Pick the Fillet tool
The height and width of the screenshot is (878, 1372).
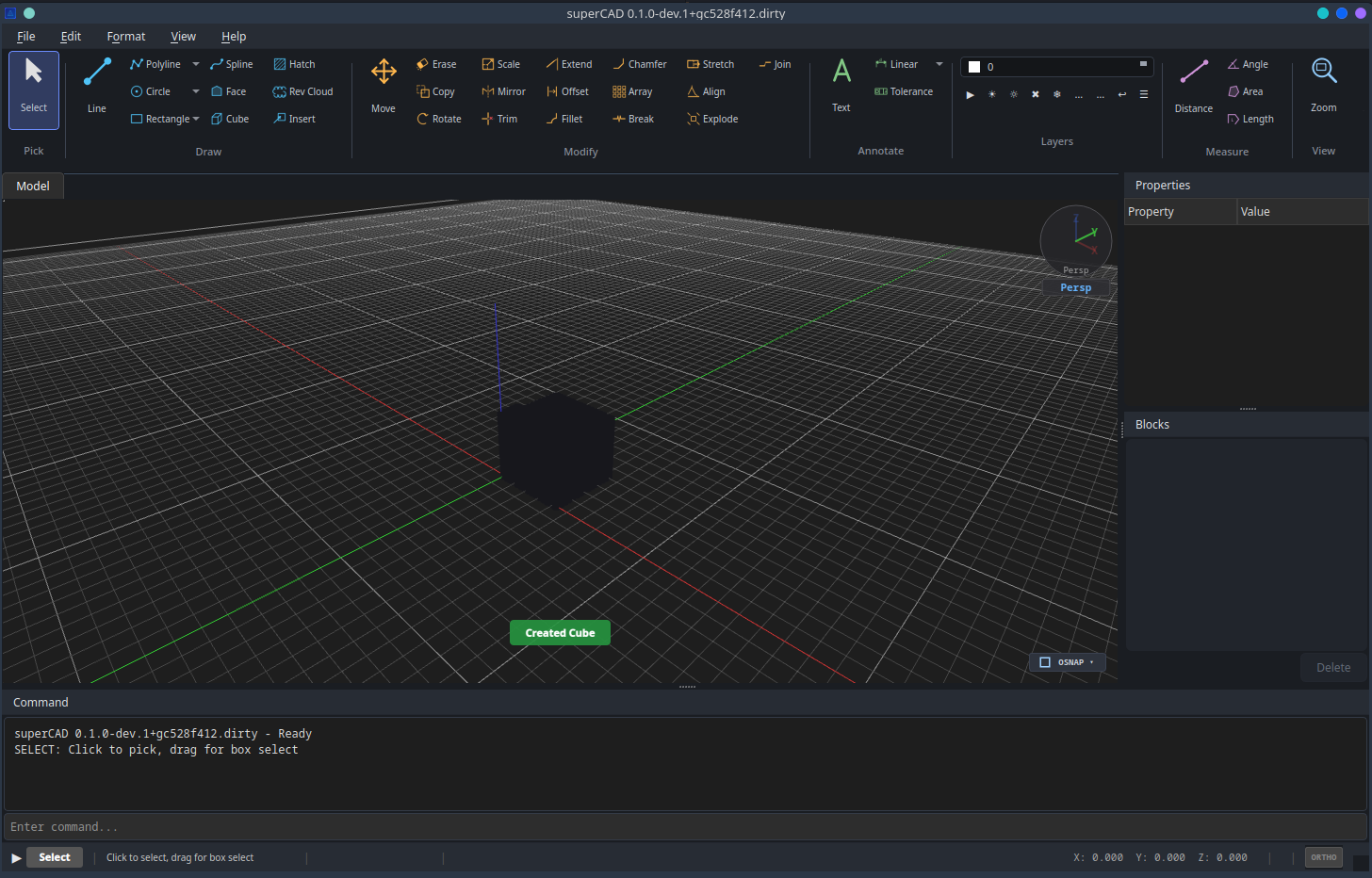[565, 119]
